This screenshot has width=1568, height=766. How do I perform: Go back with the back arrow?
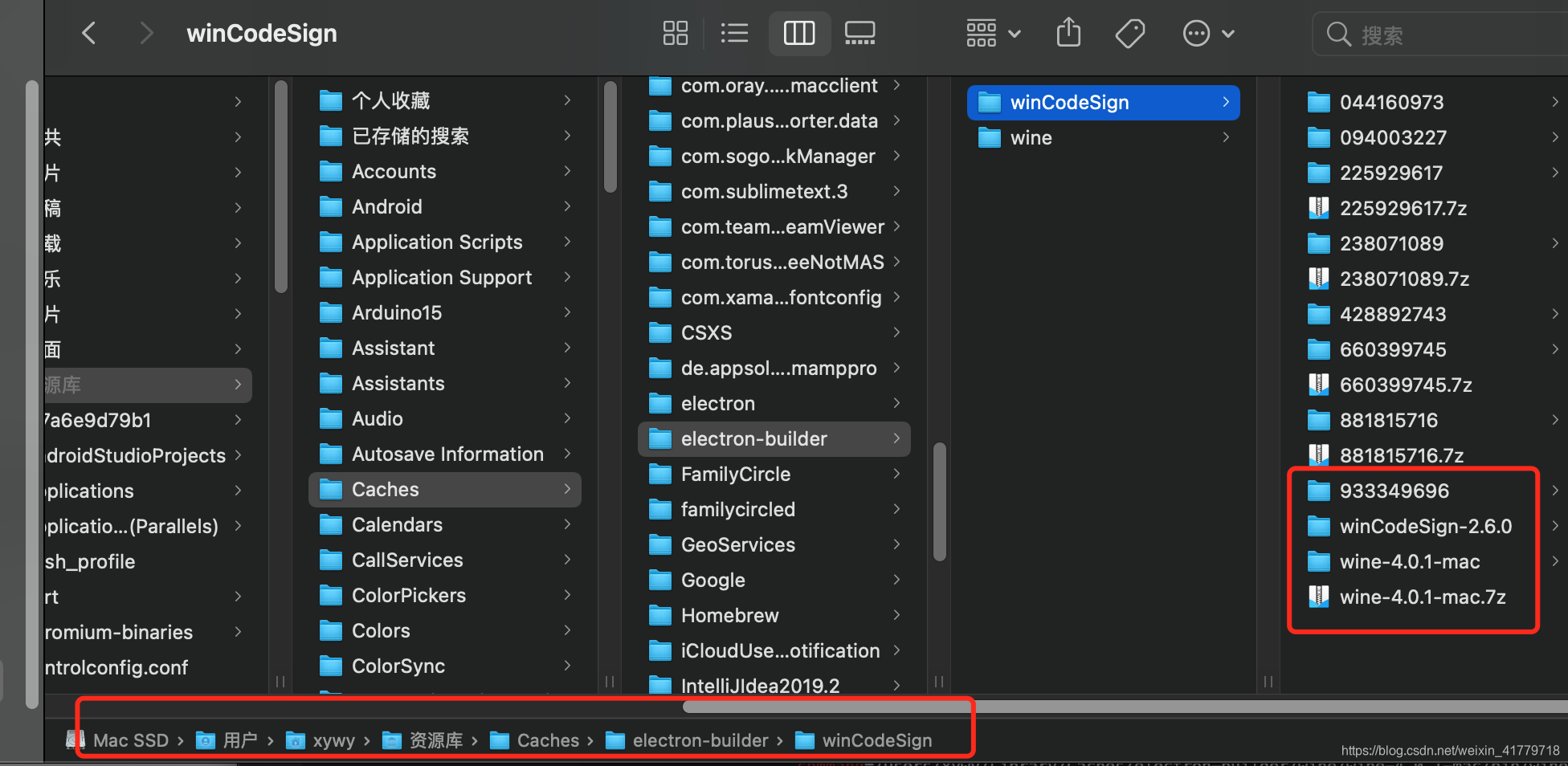tap(89, 33)
